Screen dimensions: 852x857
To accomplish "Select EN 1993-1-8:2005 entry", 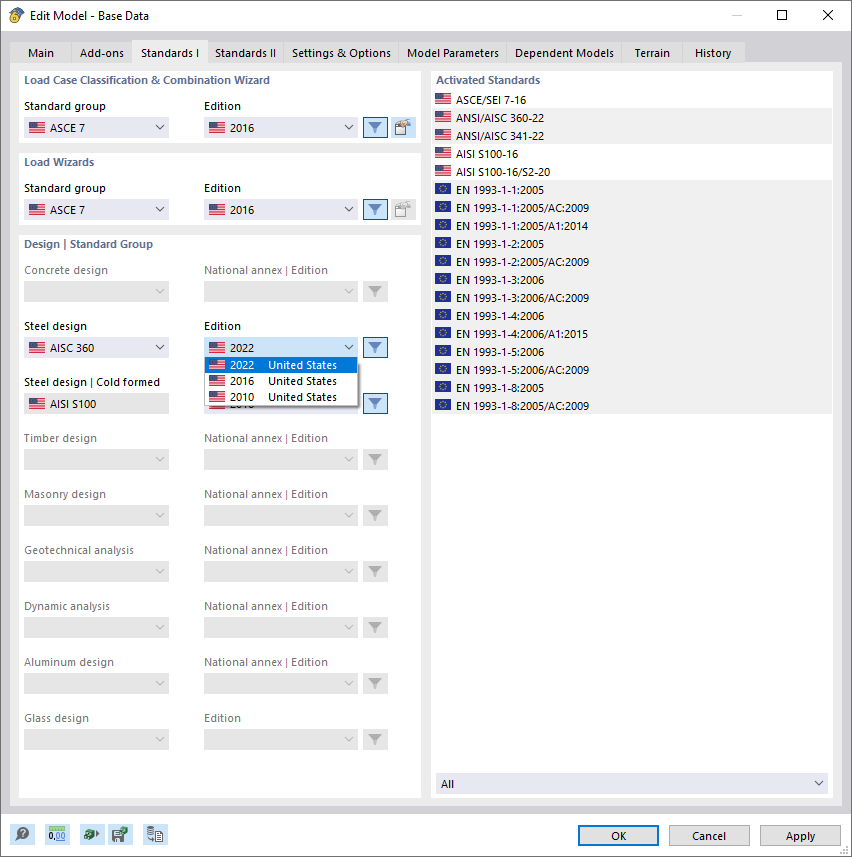I will pyautogui.click(x=632, y=389).
